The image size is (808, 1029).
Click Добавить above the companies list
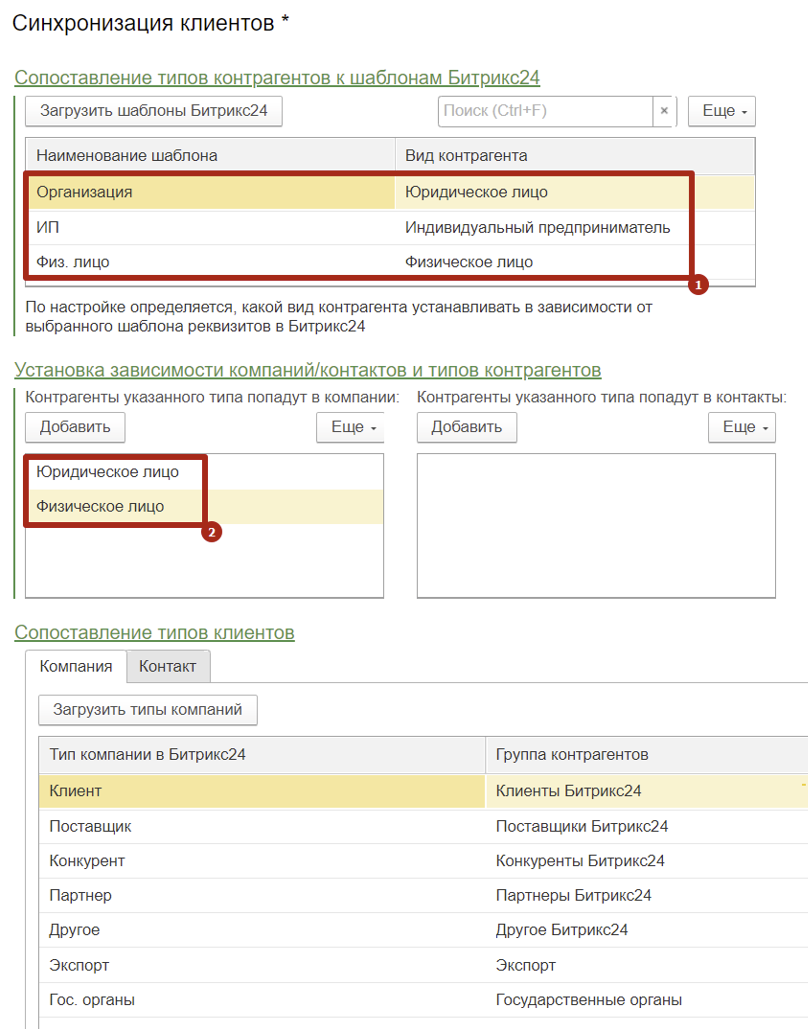coord(75,427)
